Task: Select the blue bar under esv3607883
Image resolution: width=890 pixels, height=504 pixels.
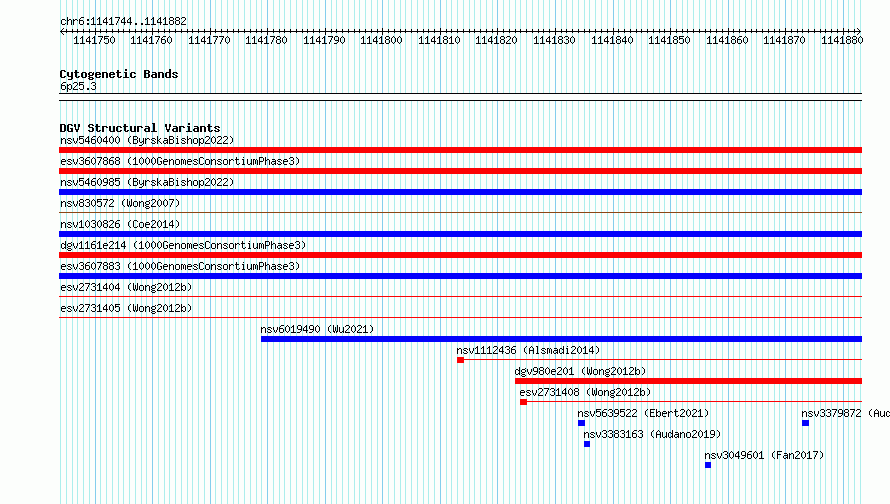Action: (x=460, y=276)
